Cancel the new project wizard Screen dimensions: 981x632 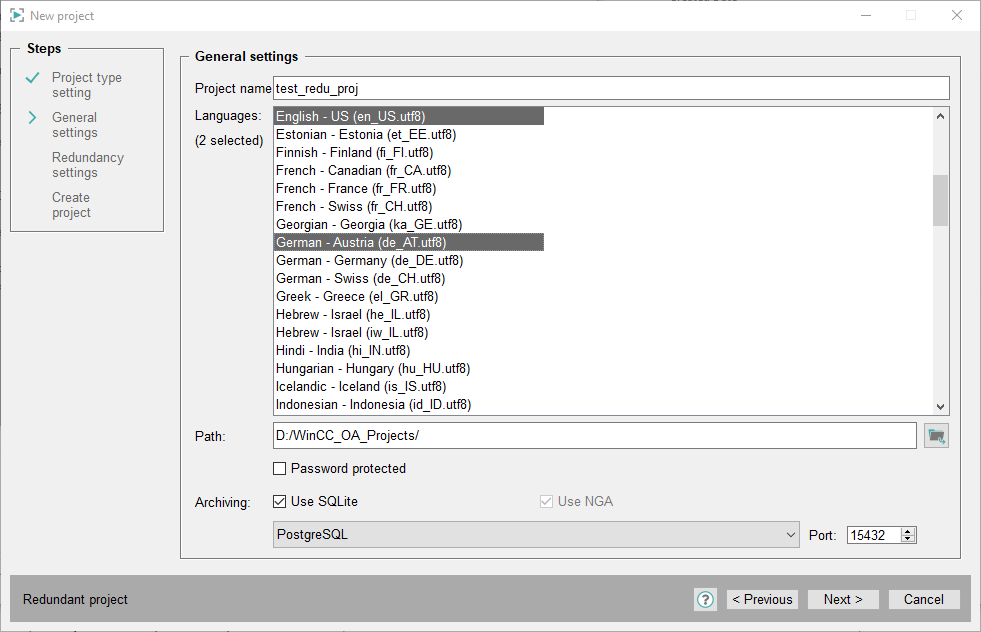click(923, 600)
